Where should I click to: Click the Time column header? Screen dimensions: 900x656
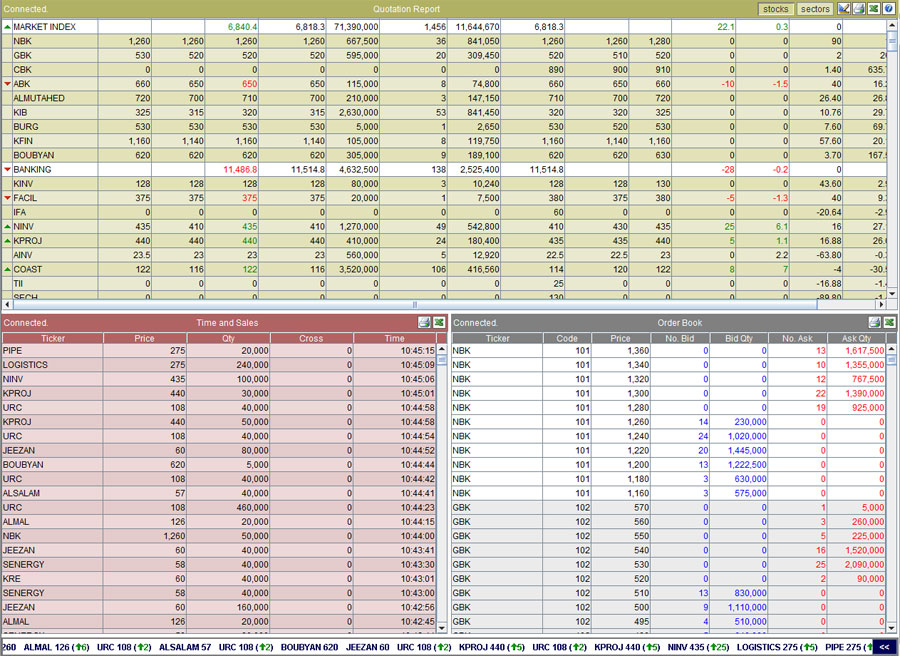(395, 338)
